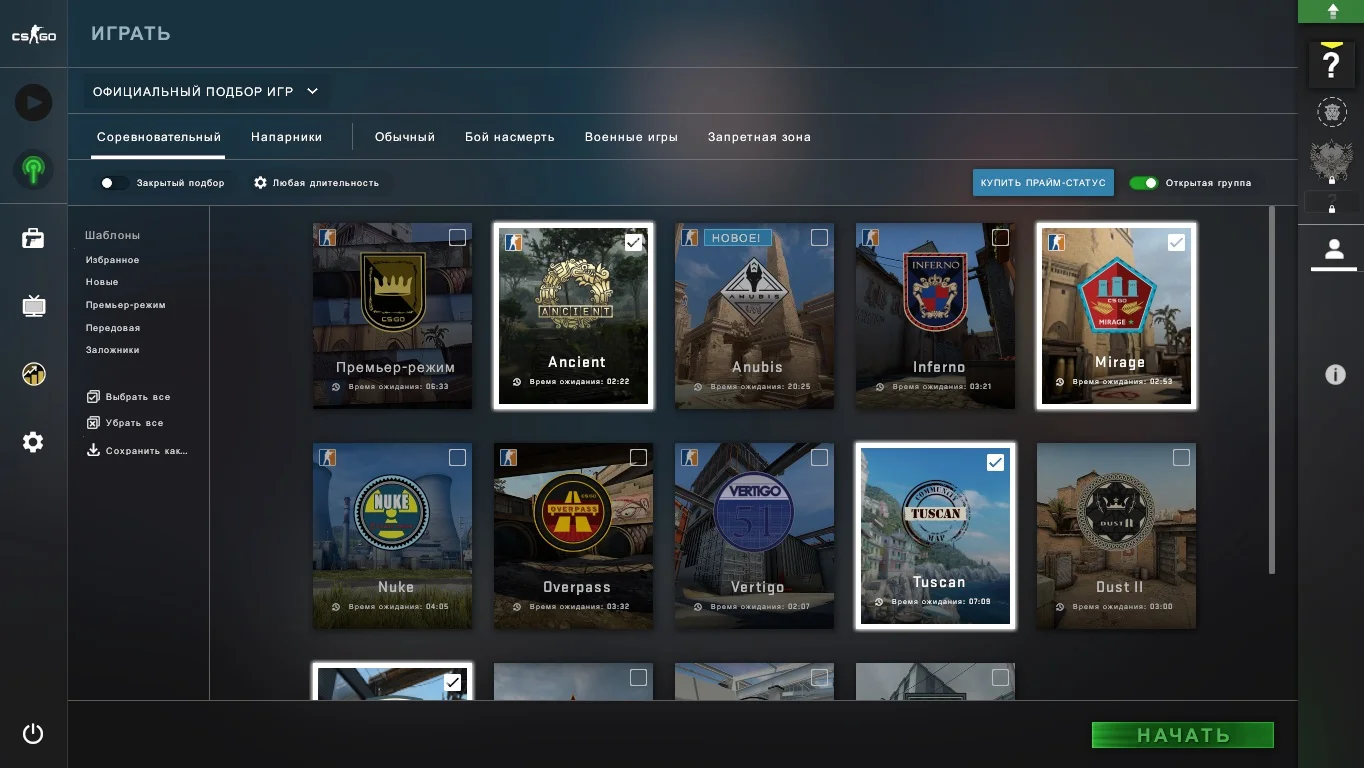Open the settings gear in sidebar

[x=33, y=442]
